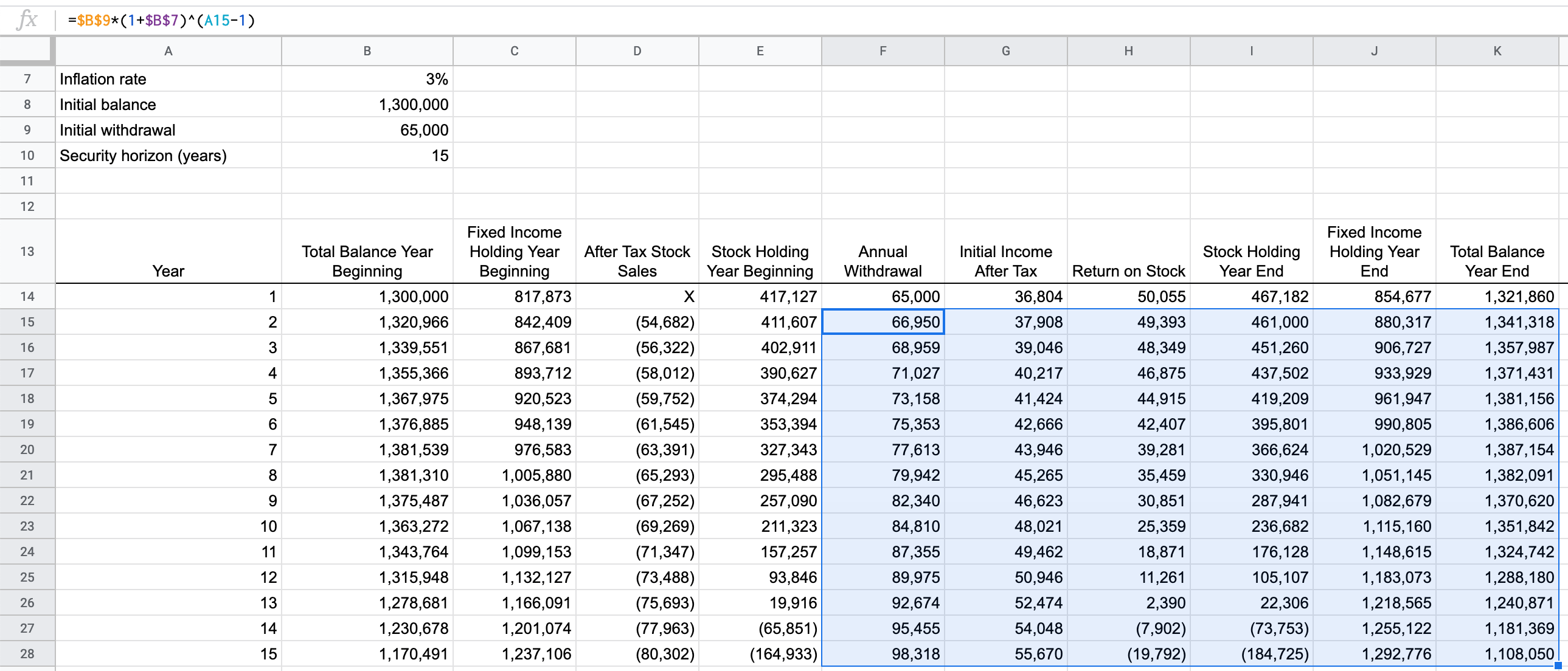
Task: Click 'Stock Holding Year End' heading
Action: point(1252,251)
